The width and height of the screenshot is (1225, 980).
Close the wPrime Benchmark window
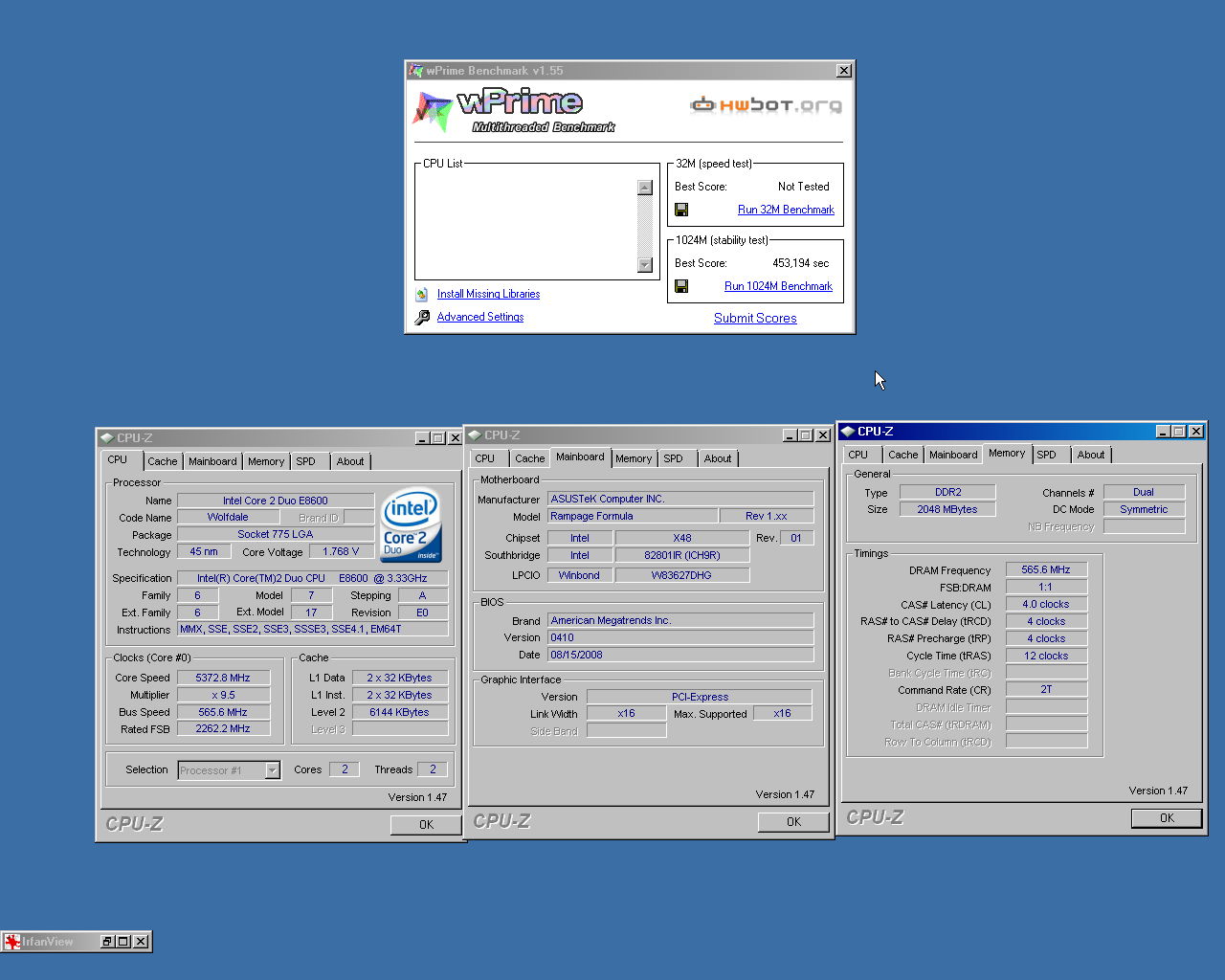coord(844,71)
